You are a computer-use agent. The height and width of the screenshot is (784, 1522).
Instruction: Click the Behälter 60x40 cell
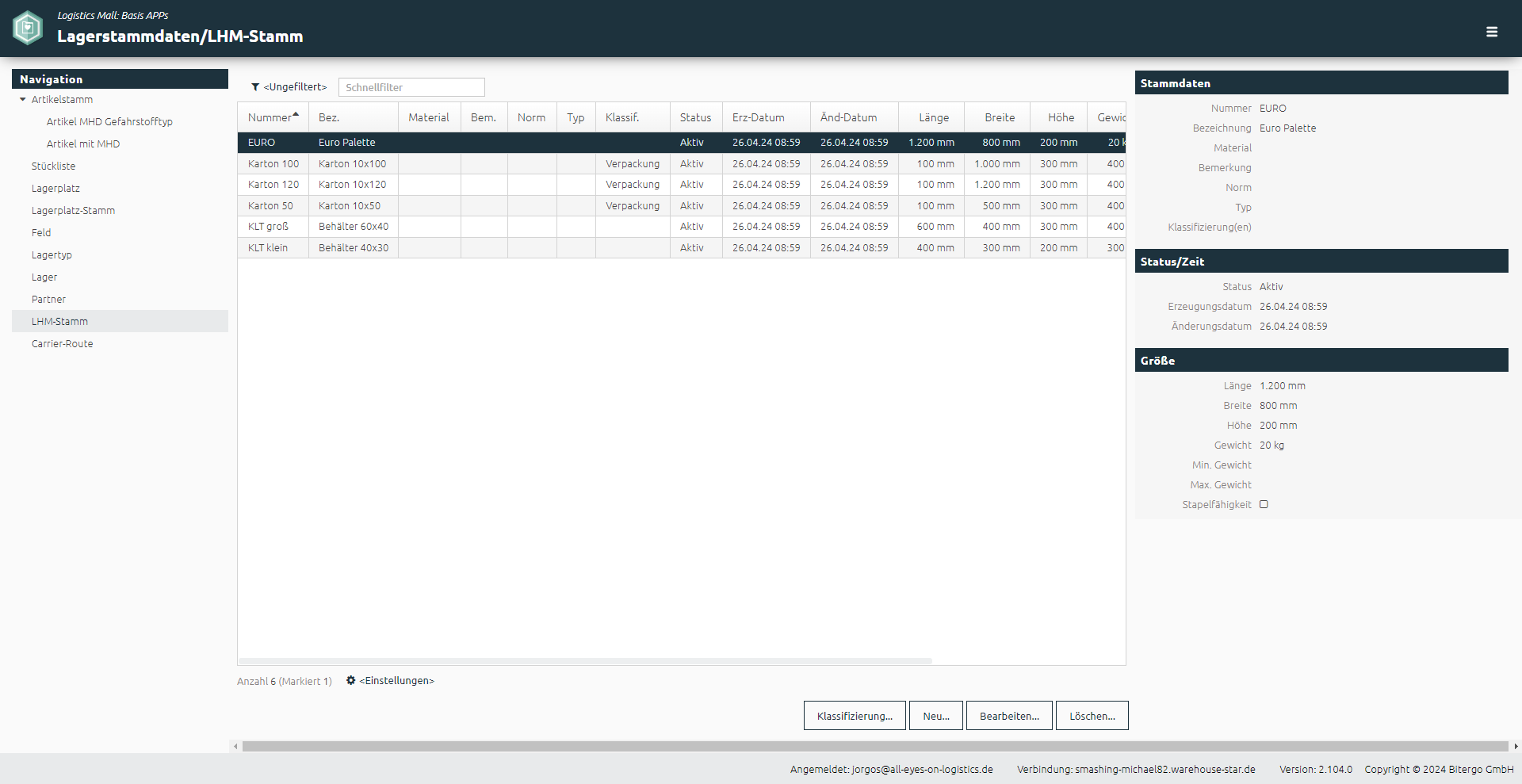click(354, 227)
